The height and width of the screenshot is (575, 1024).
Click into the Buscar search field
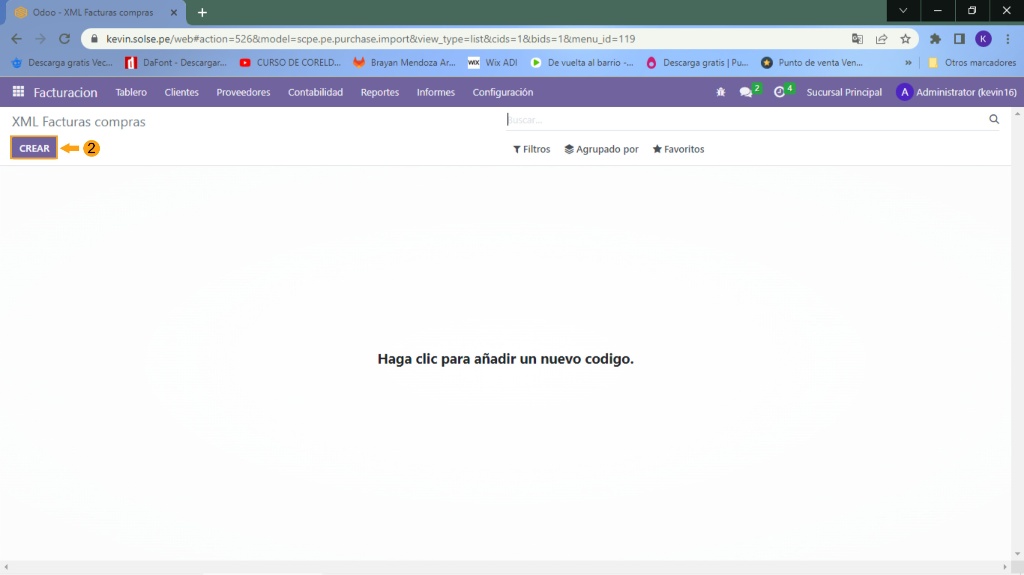click(740, 119)
